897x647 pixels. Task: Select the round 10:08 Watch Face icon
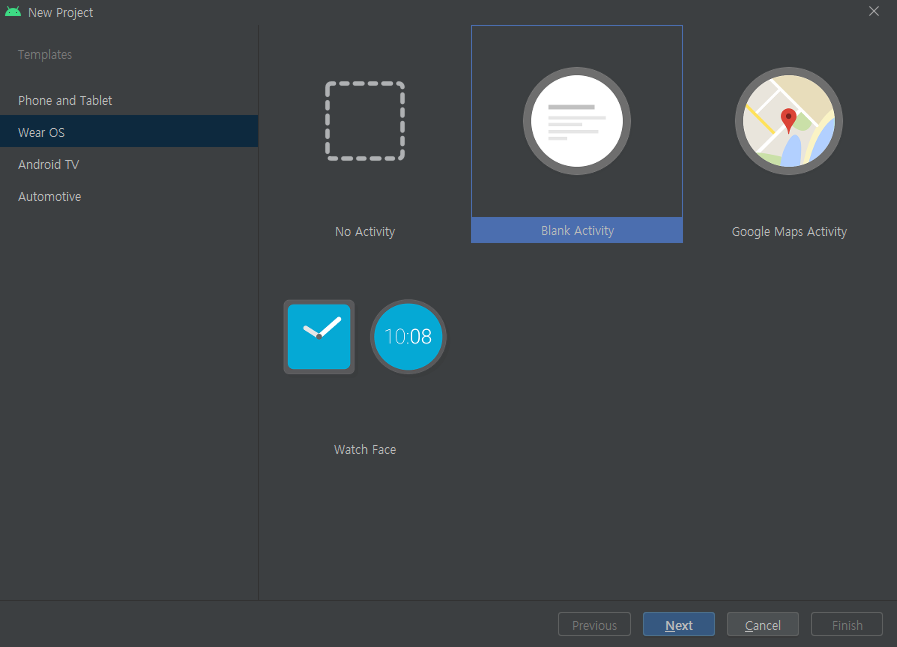tap(408, 336)
